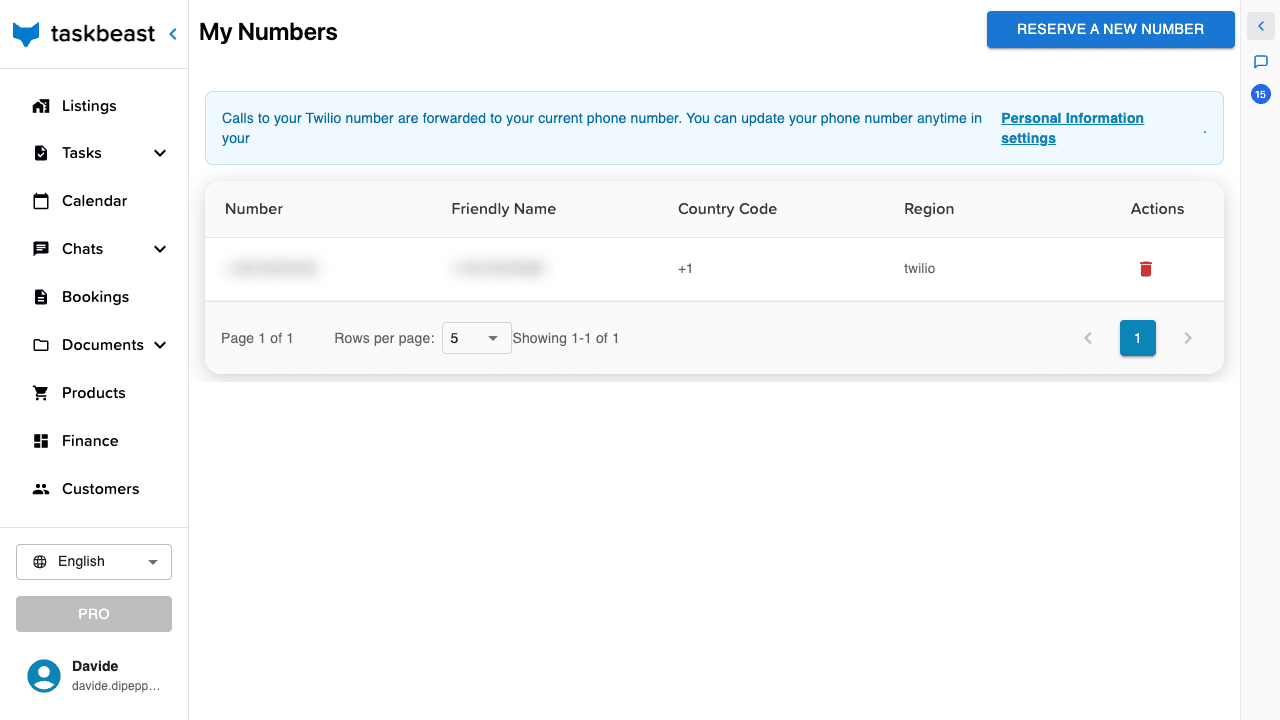The image size is (1280, 720).
Task: Click the Finance dashboard icon
Action: click(x=41, y=441)
